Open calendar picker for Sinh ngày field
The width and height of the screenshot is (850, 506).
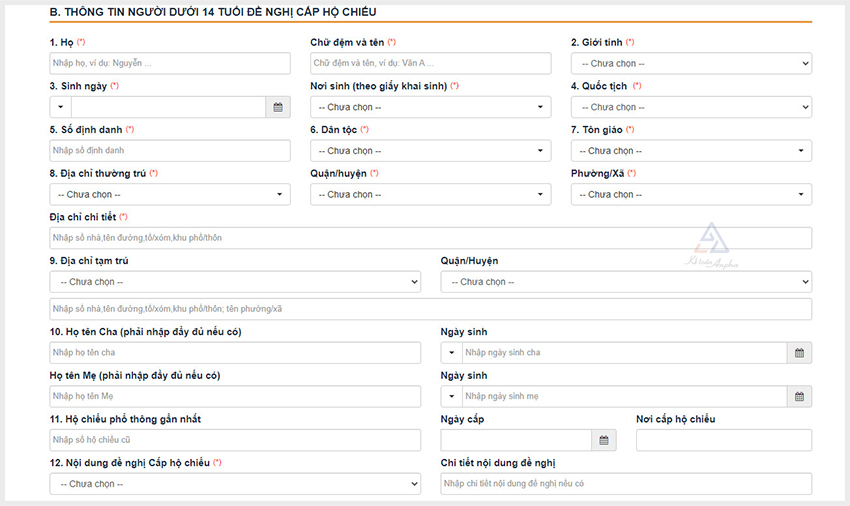pyautogui.click(x=278, y=107)
